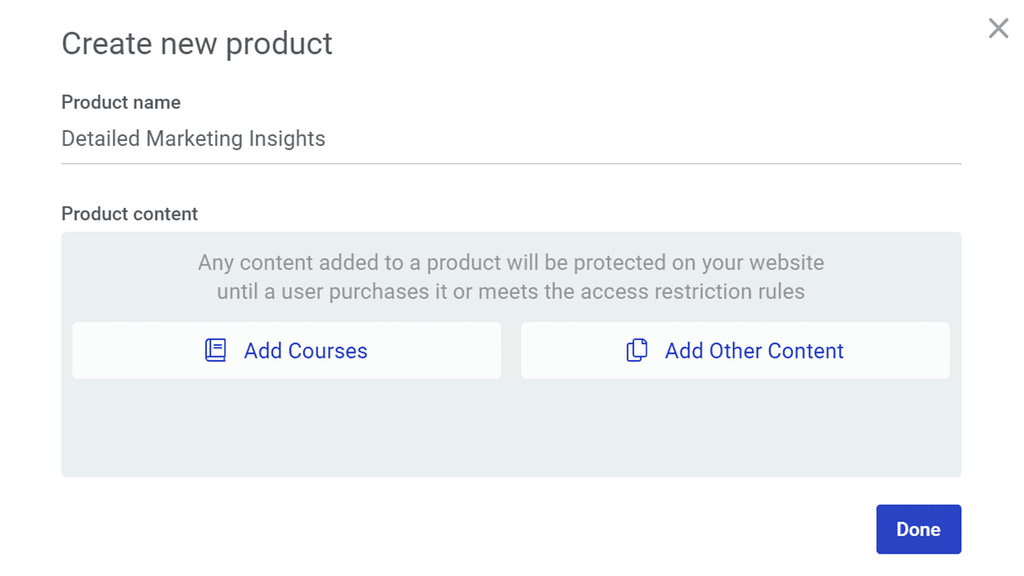Click the book icon beside Add Courses

[216, 350]
